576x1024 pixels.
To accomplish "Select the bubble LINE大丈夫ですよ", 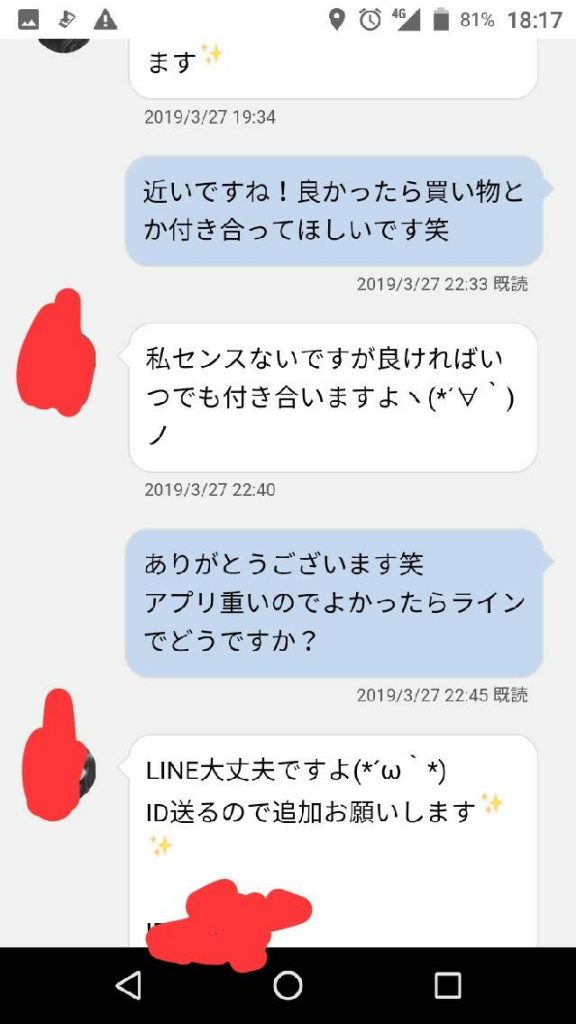I will click(x=332, y=841).
